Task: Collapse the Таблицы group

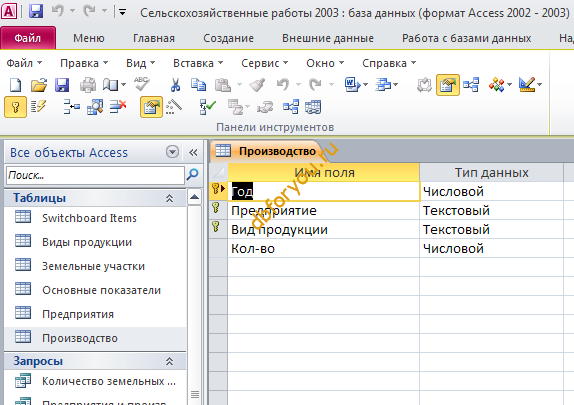Action: pyautogui.click(x=169, y=198)
